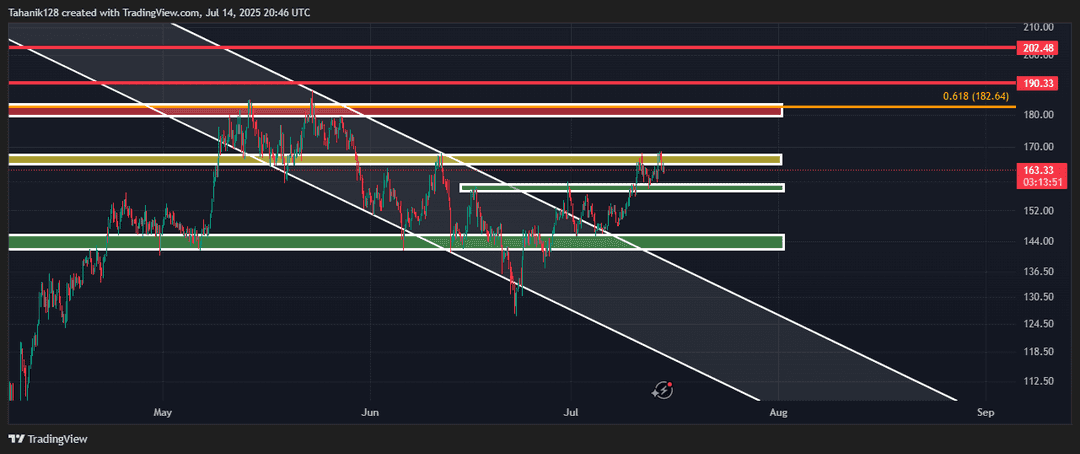1080x454 pixels.
Task: Click the 118.50 price axis label
Action: [x=1039, y=351]
